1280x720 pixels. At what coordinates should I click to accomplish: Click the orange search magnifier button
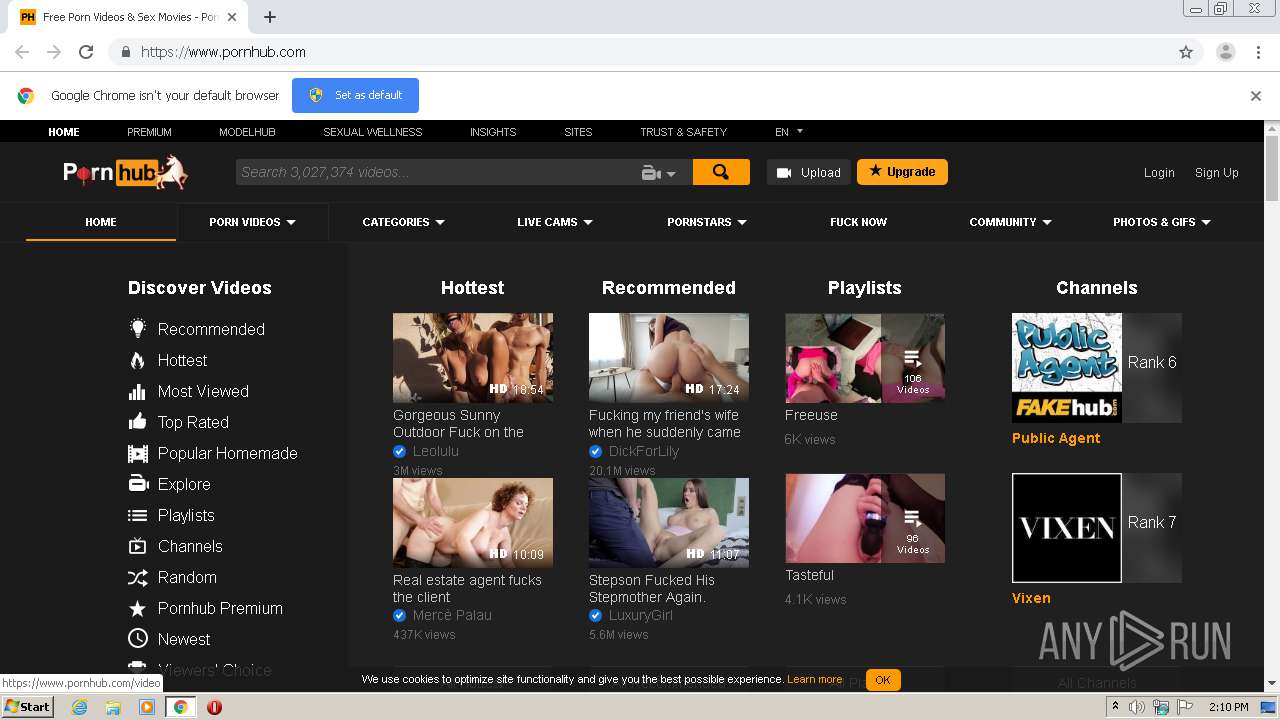pyautogui.click(x=721, y=172)
